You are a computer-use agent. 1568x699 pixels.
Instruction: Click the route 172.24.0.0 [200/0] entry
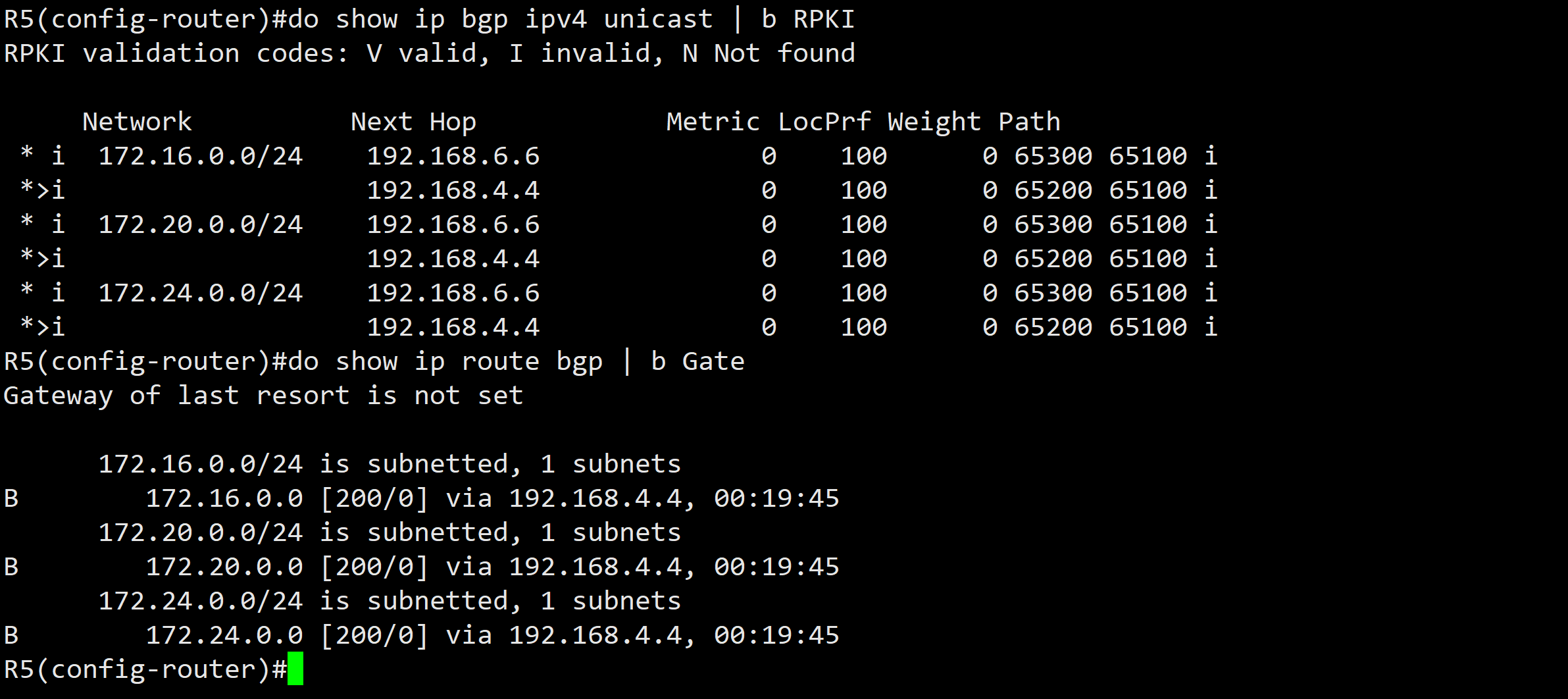point(422,636)
